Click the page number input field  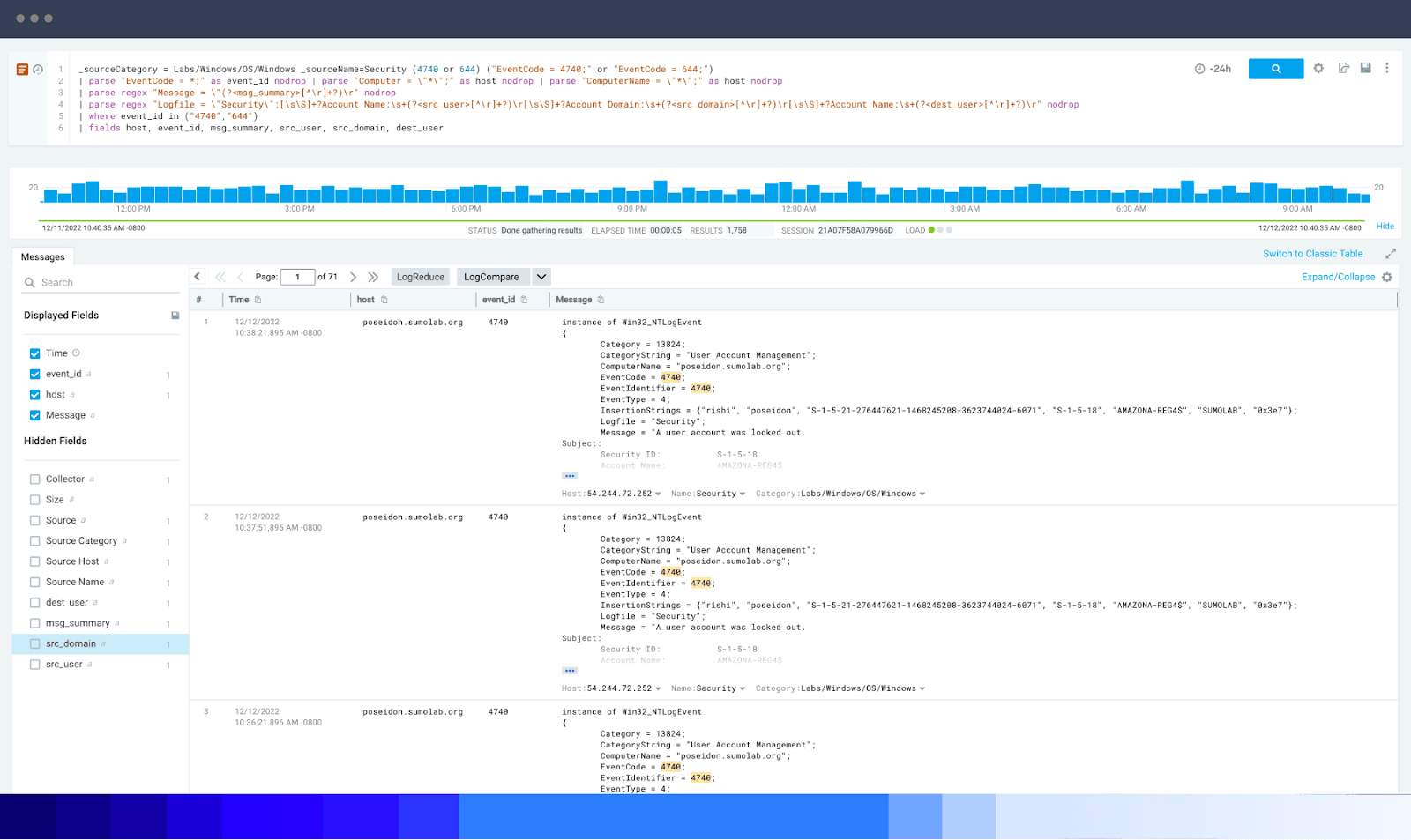(x=298, y=277)
